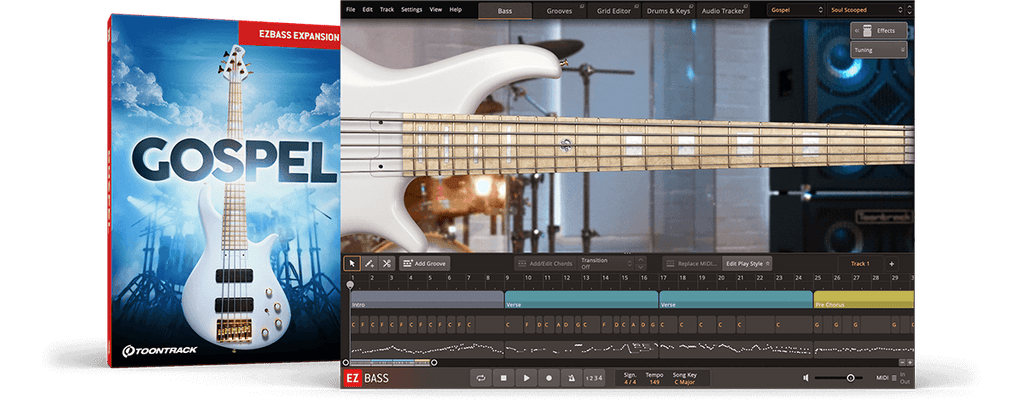The image size is (1024, 416).
Task: Click the first C chord in Intro
Action: (353, 324)
